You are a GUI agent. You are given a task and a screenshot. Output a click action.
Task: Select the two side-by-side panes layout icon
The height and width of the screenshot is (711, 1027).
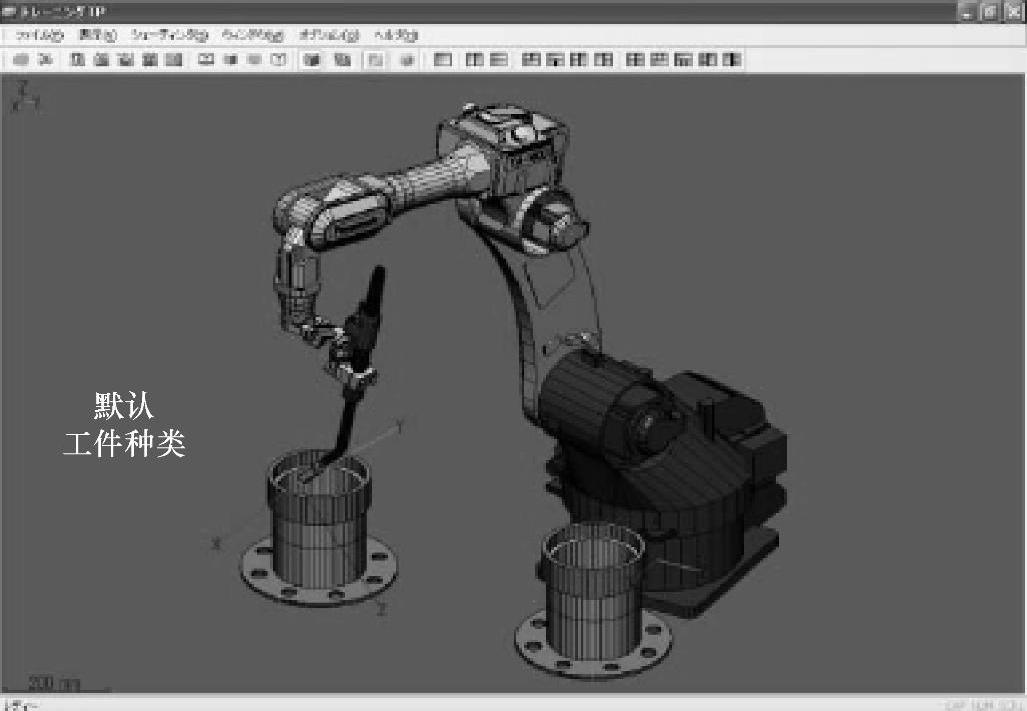click(x=475, y=60)
